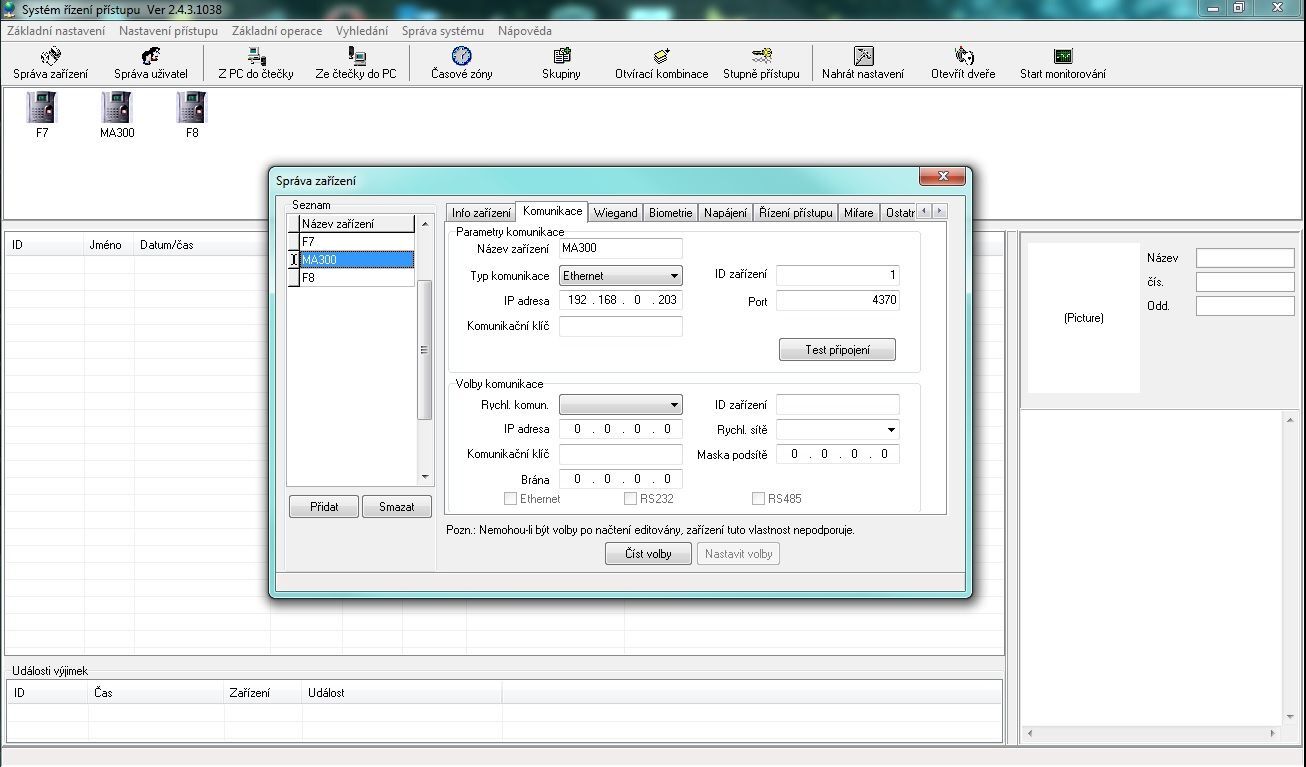
Task: Click the Port field 4370
Action: pyautogui.click(x=838, y=300)
